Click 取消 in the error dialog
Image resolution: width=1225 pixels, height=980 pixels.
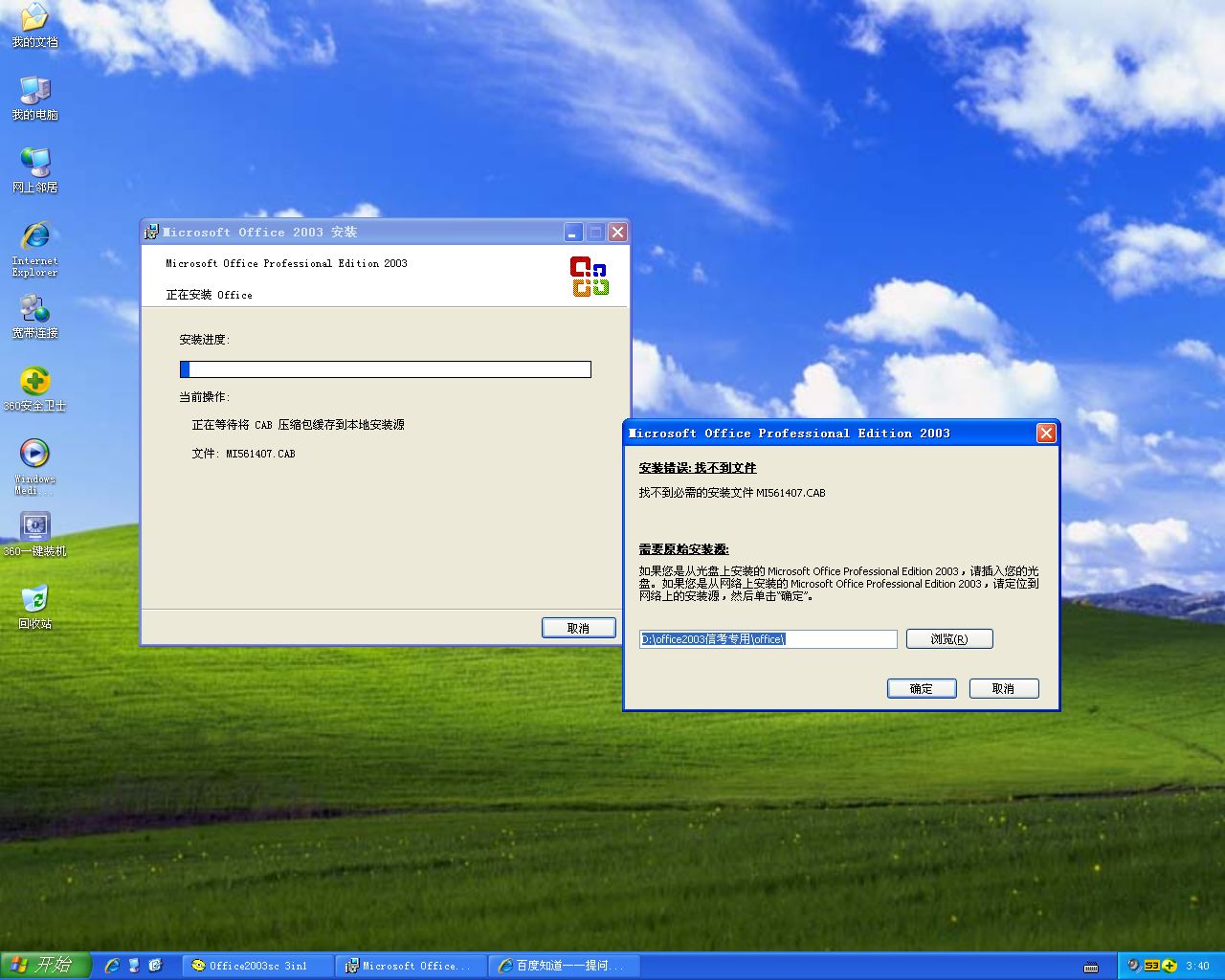point(1004,688)
